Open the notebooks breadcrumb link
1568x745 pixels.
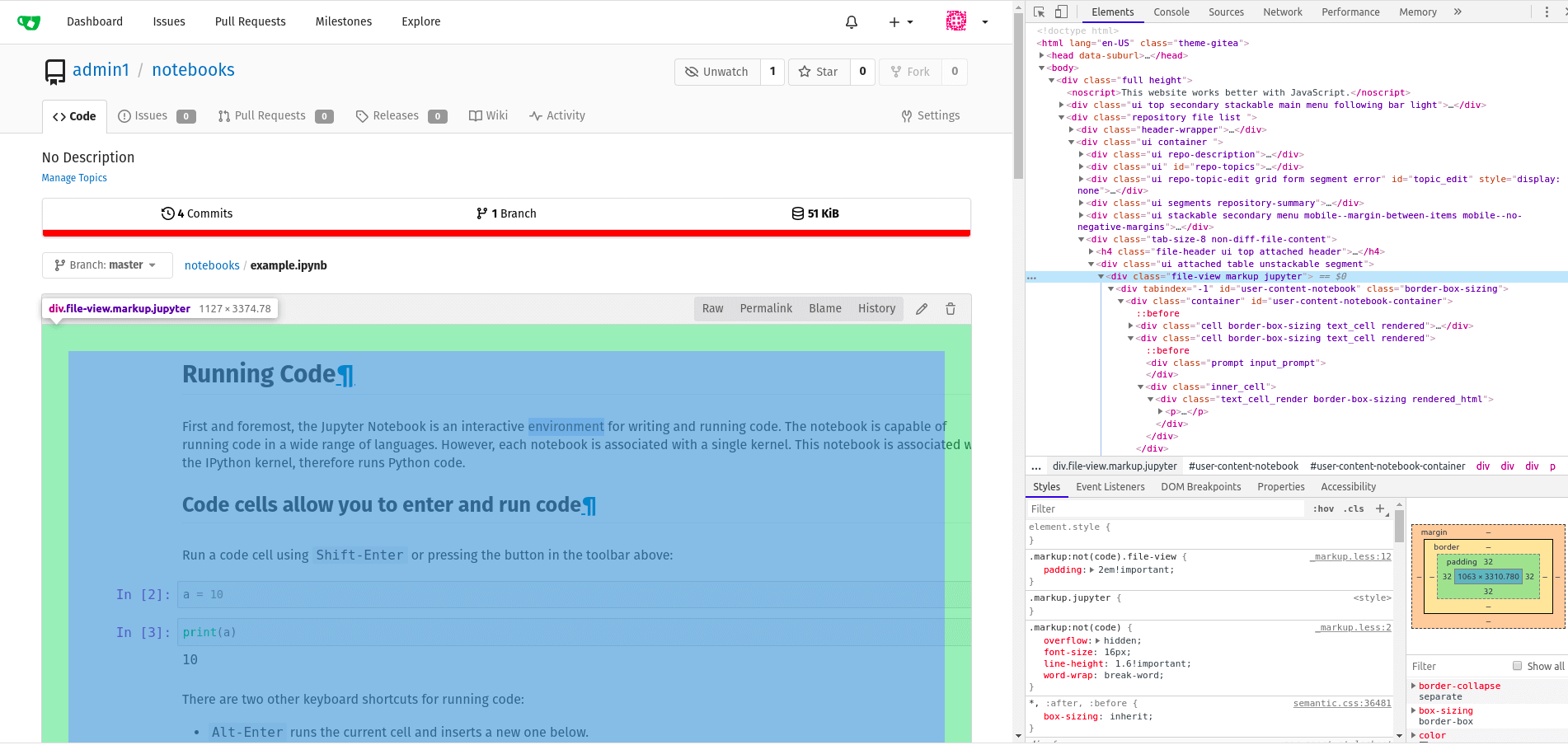coord(212,265)
